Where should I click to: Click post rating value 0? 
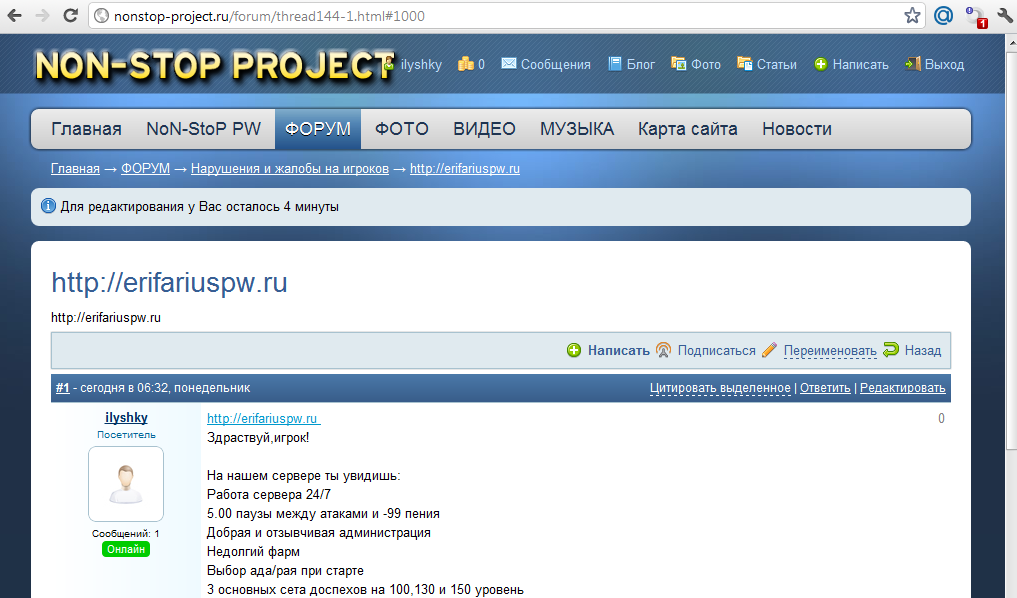941,418
